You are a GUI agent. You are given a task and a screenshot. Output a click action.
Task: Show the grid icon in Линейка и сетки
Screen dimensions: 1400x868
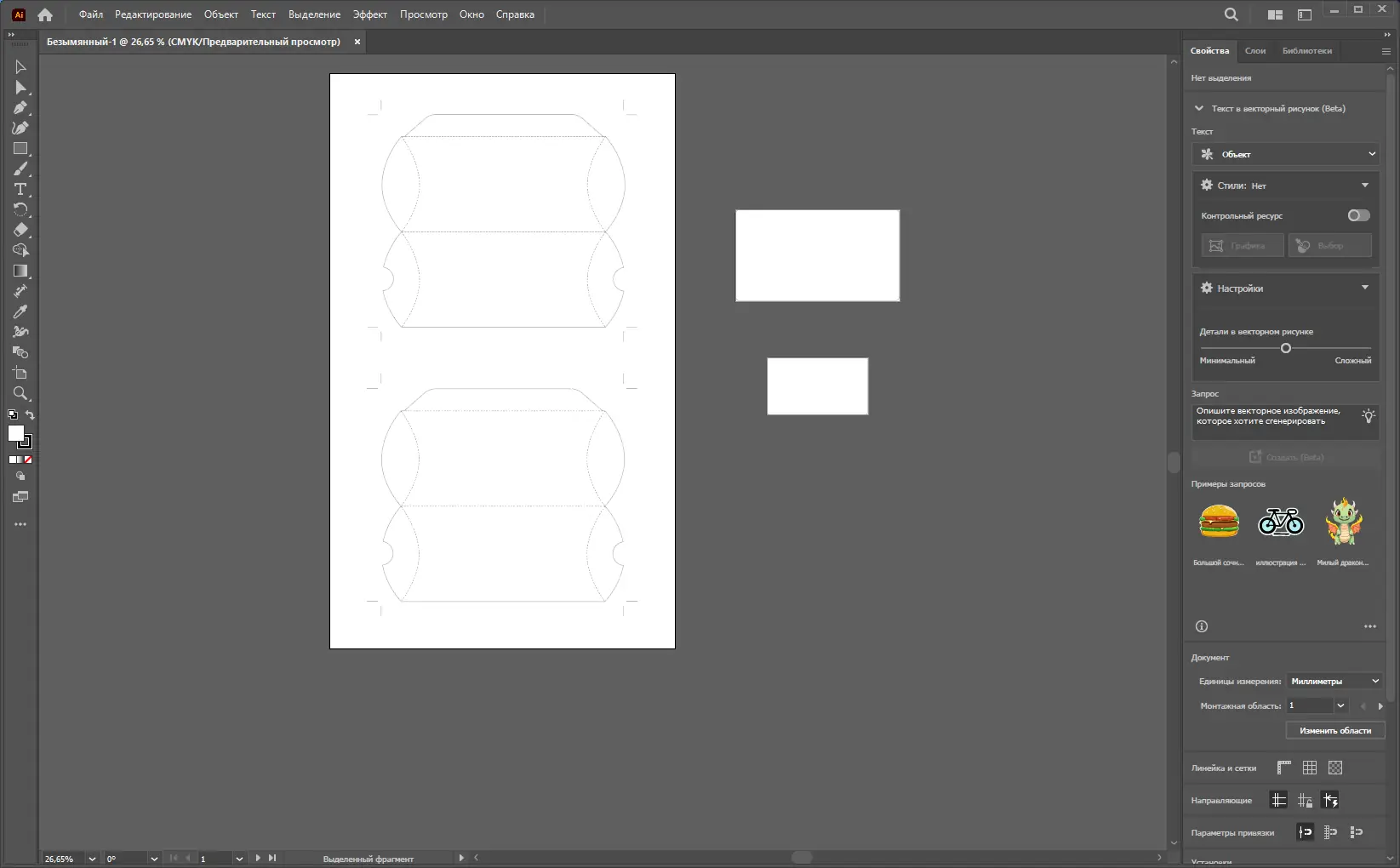click(1310, 768)
